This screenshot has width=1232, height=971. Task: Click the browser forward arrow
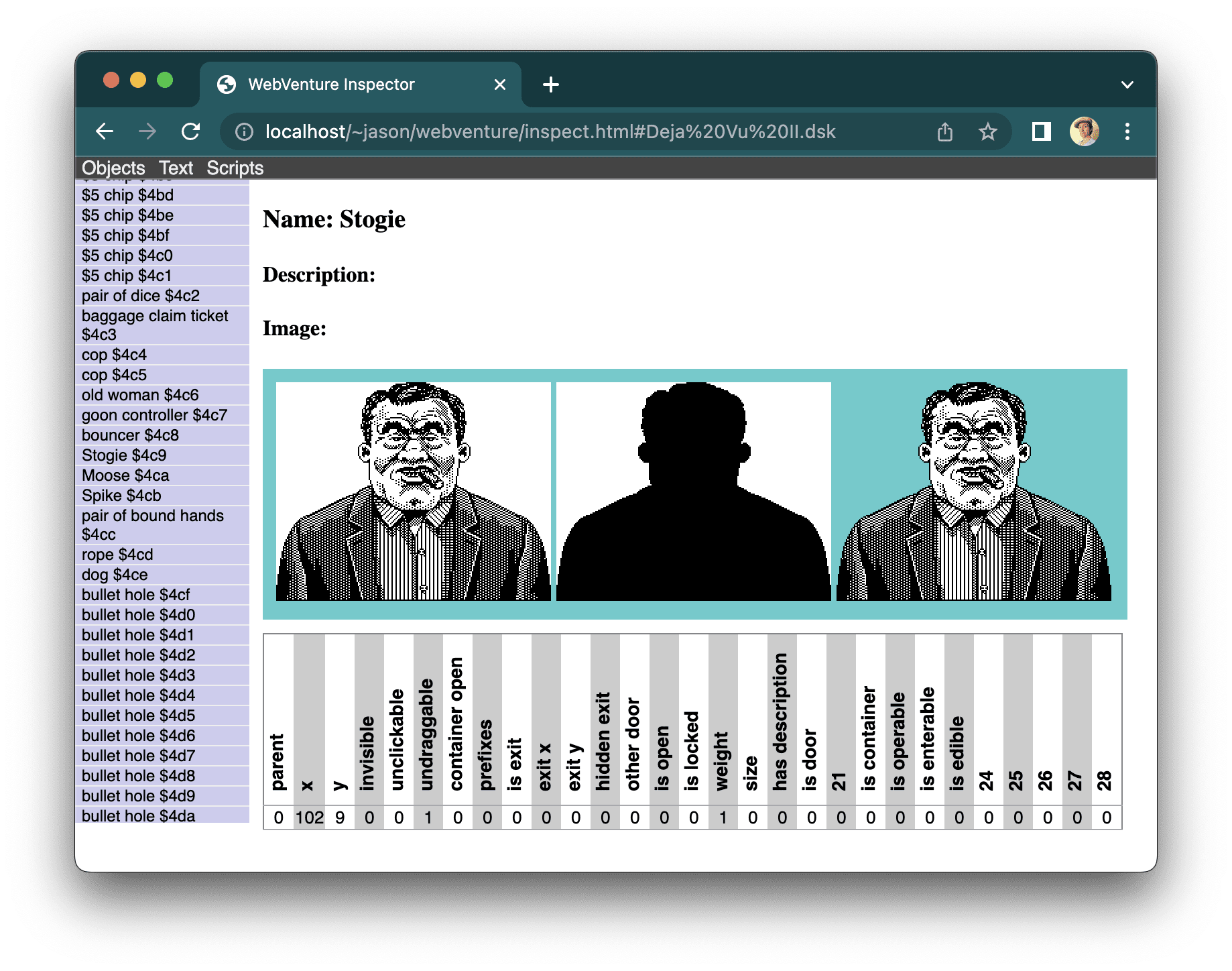pyautogui.click(x=147, y=131)
